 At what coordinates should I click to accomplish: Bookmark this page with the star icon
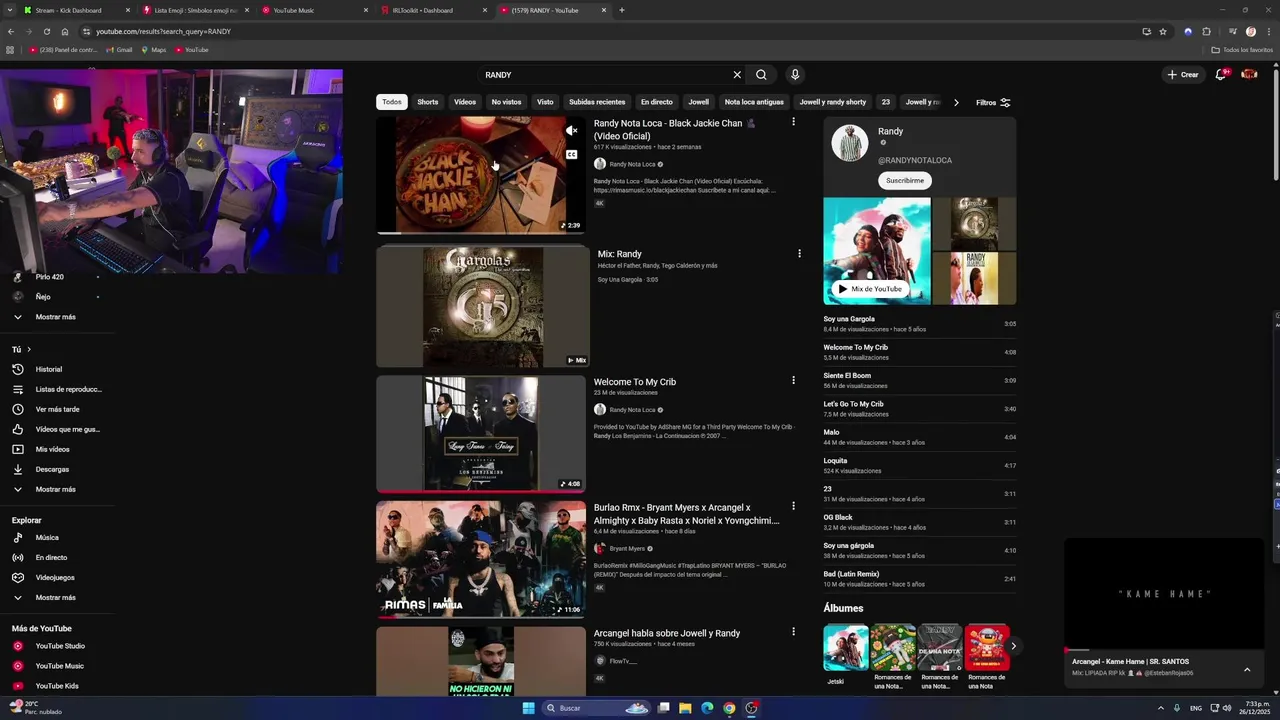click(x=1163, y=31)
